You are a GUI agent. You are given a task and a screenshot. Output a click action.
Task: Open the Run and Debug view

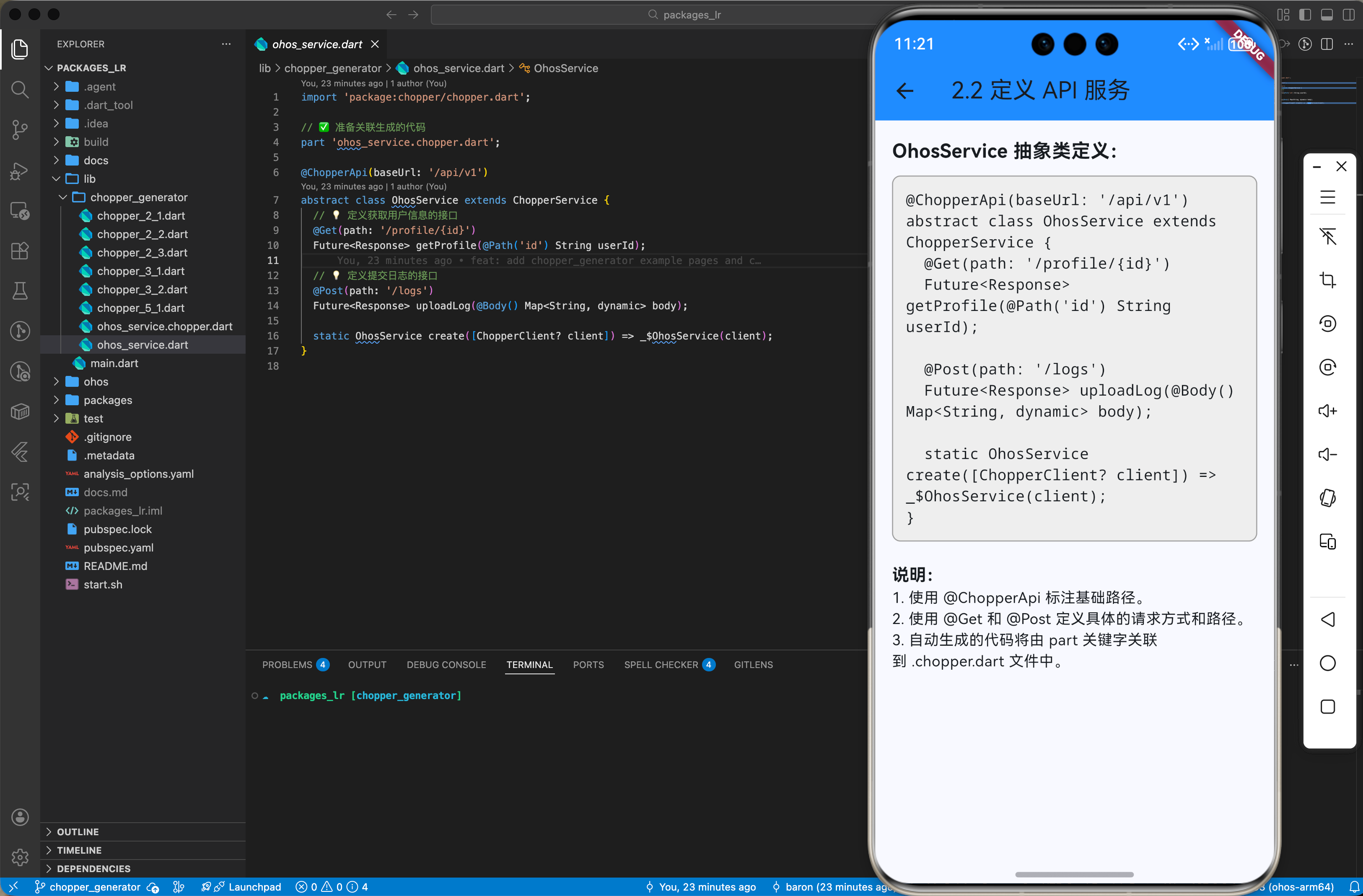pyautogui.click(x=20, y=170)
